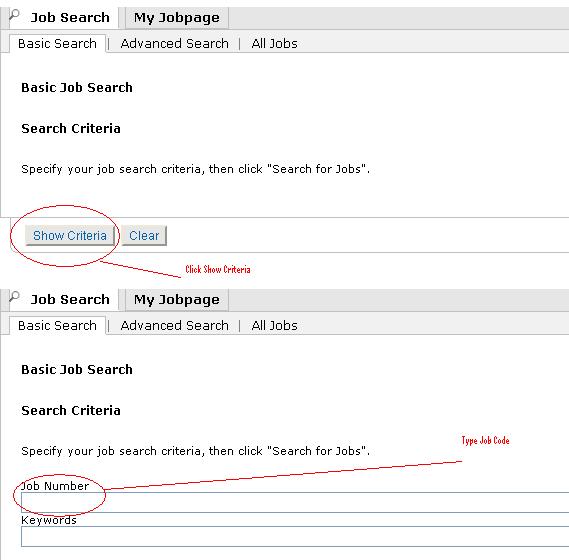Viewport: 569px width, 560px height.
Task: Select Basic Search in the lower panel
Action: (x=57, y=326)
